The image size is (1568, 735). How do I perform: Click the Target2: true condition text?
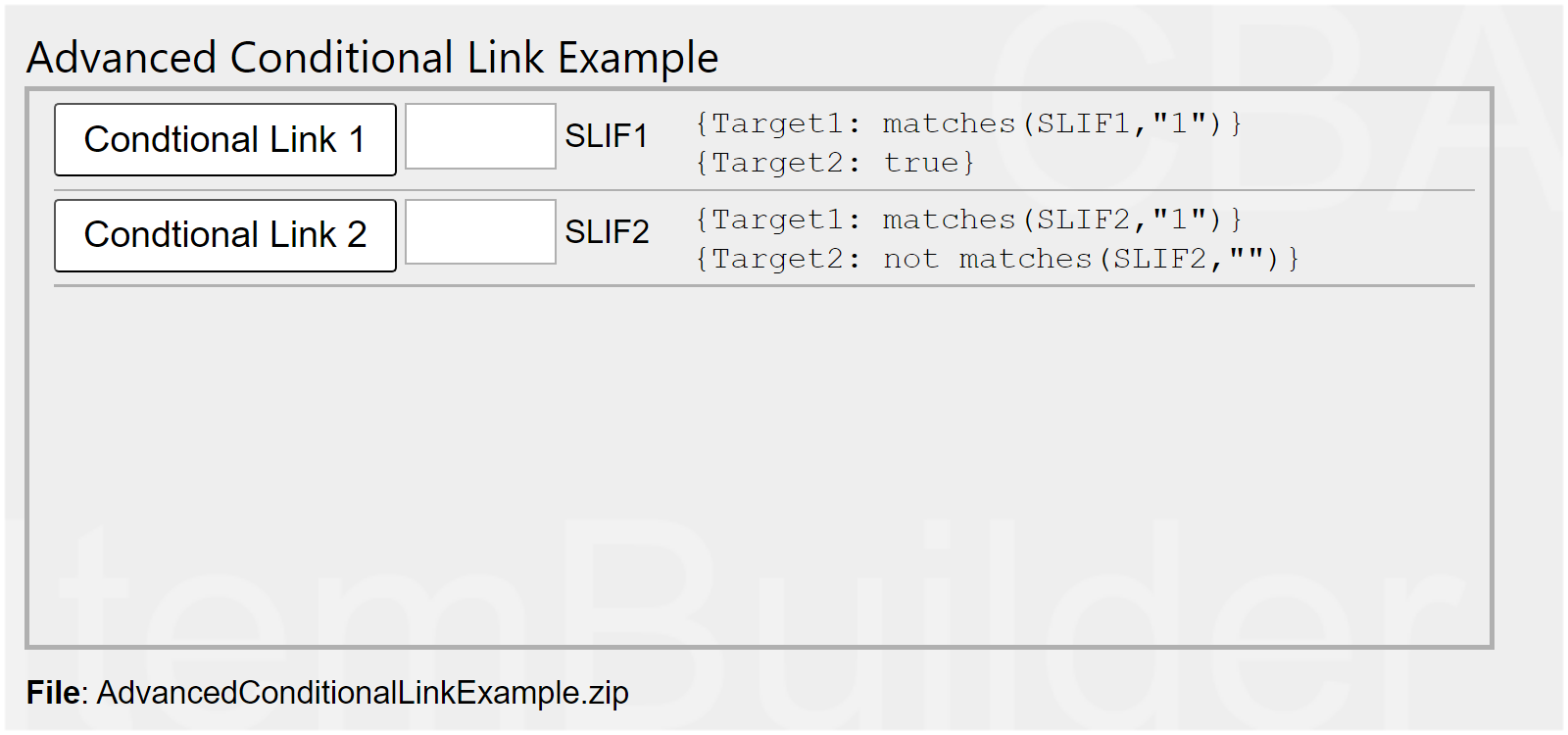coord(835,163)
